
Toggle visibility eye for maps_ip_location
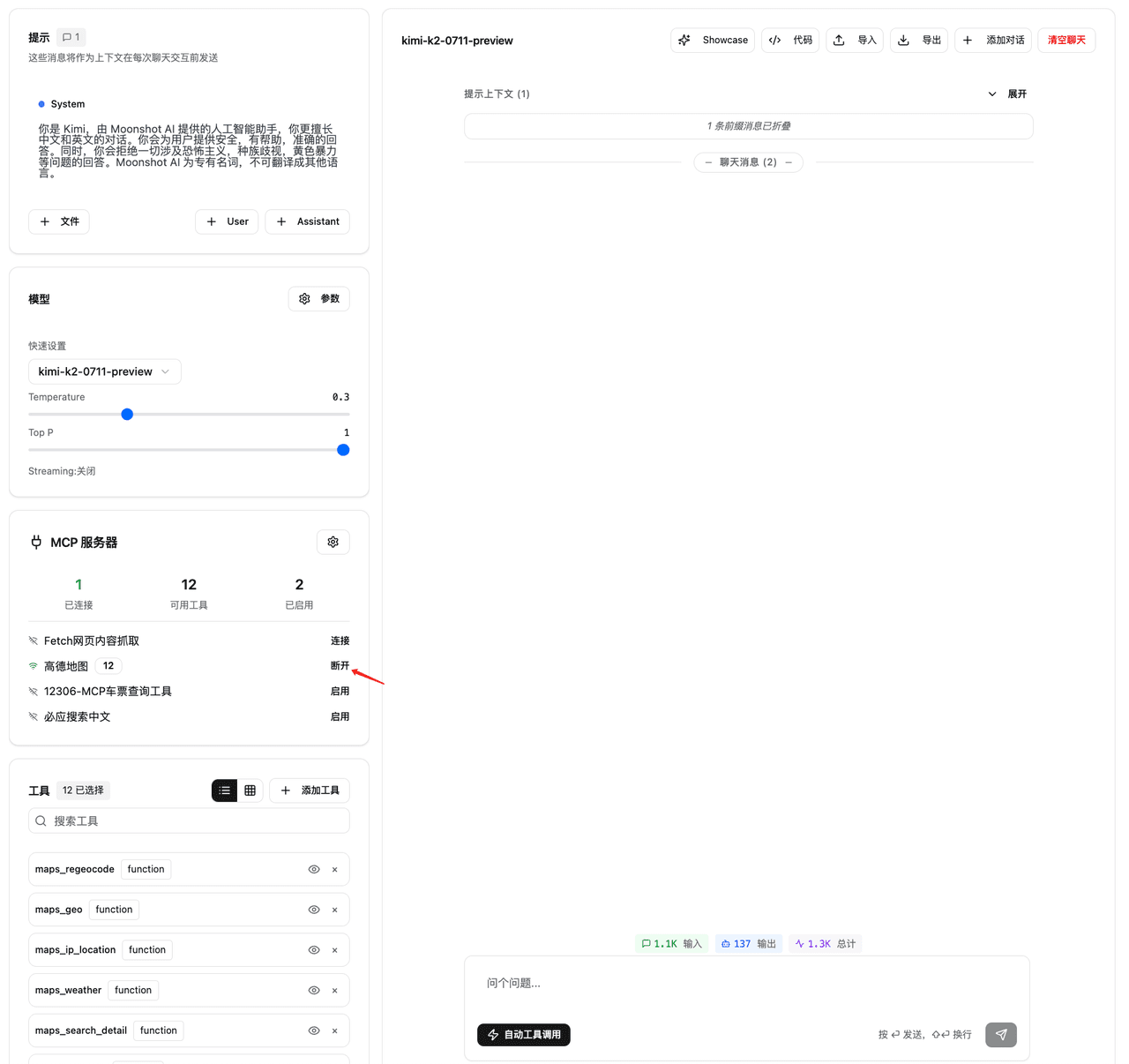(314, 950)
